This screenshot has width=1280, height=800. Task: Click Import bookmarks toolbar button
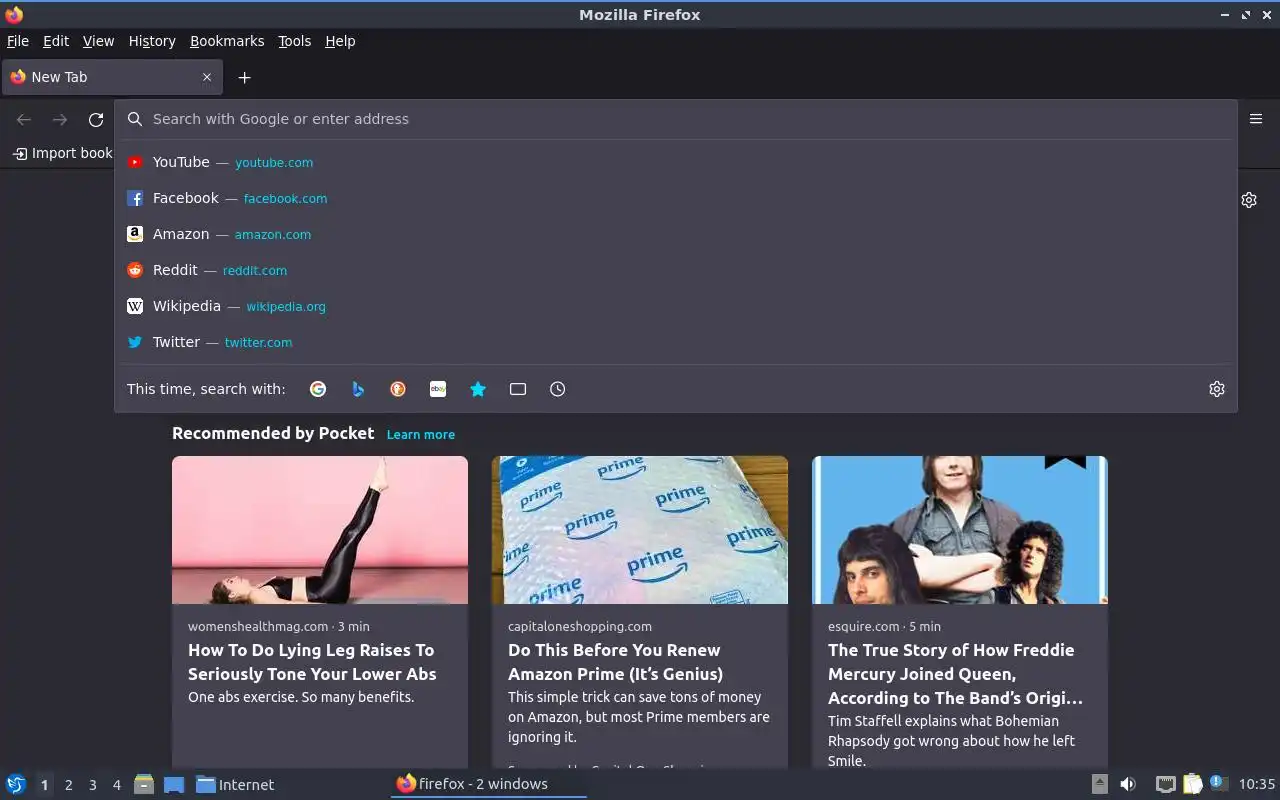tap(62, 153)
